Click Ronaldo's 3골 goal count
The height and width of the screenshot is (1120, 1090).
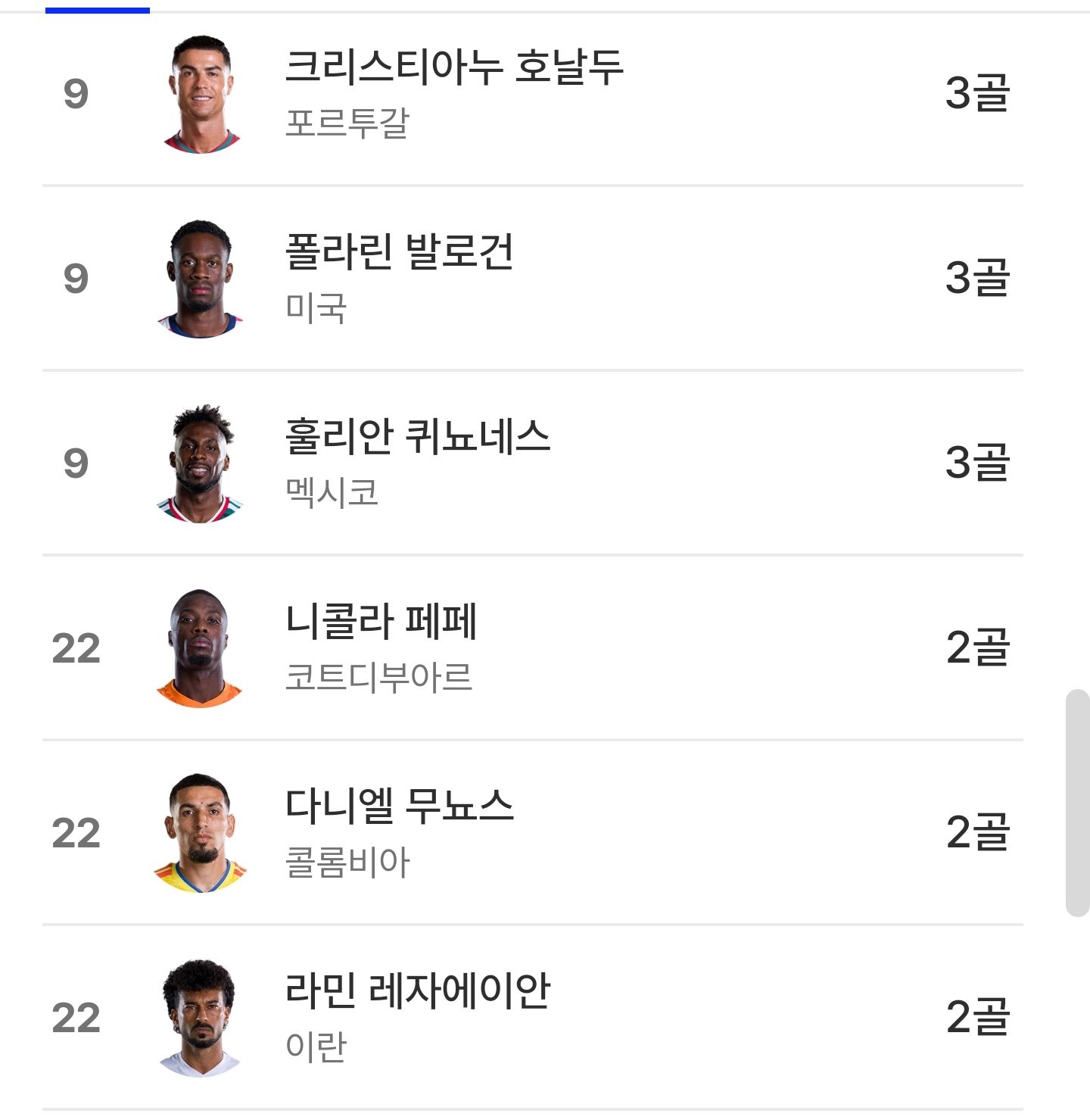[x=978, y=94]
